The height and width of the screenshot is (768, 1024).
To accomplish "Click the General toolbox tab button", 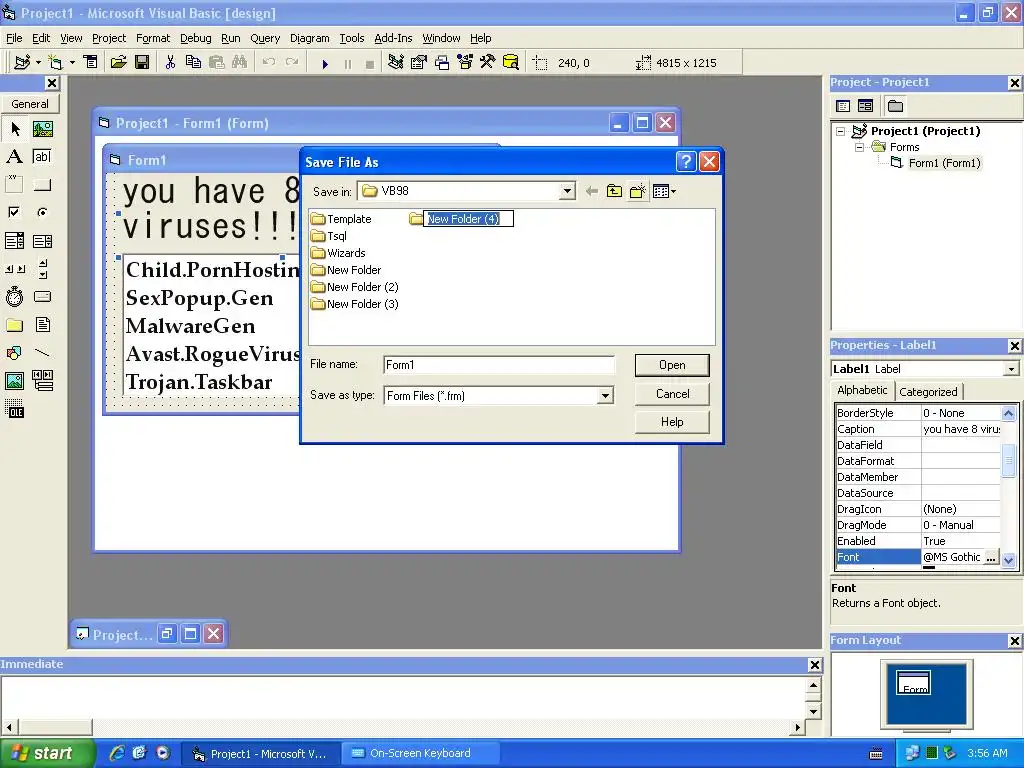I will coord(30,104).
